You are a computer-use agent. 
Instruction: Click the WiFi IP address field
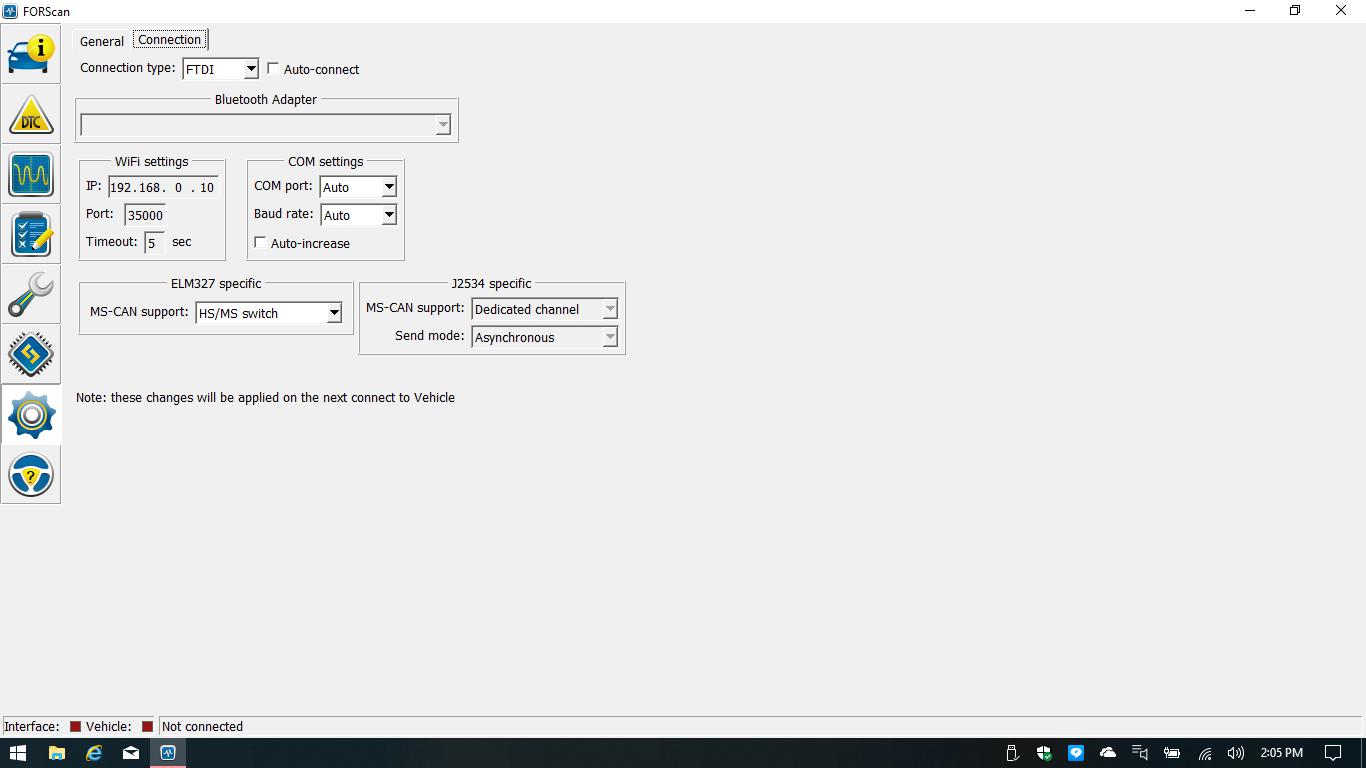pyautogui.click(x=163, y=187)
